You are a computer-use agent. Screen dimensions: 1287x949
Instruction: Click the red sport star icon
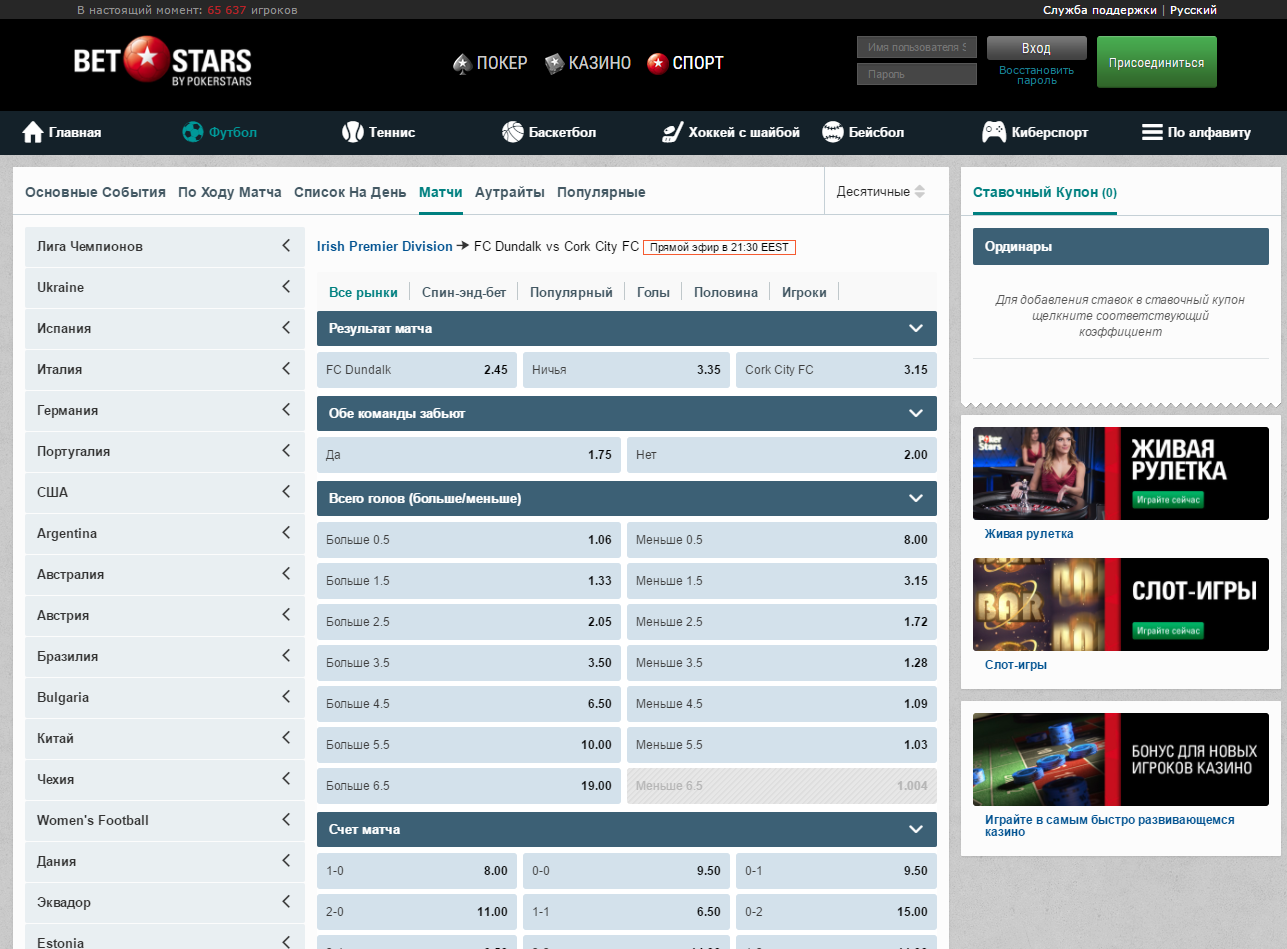coord(657,63)
